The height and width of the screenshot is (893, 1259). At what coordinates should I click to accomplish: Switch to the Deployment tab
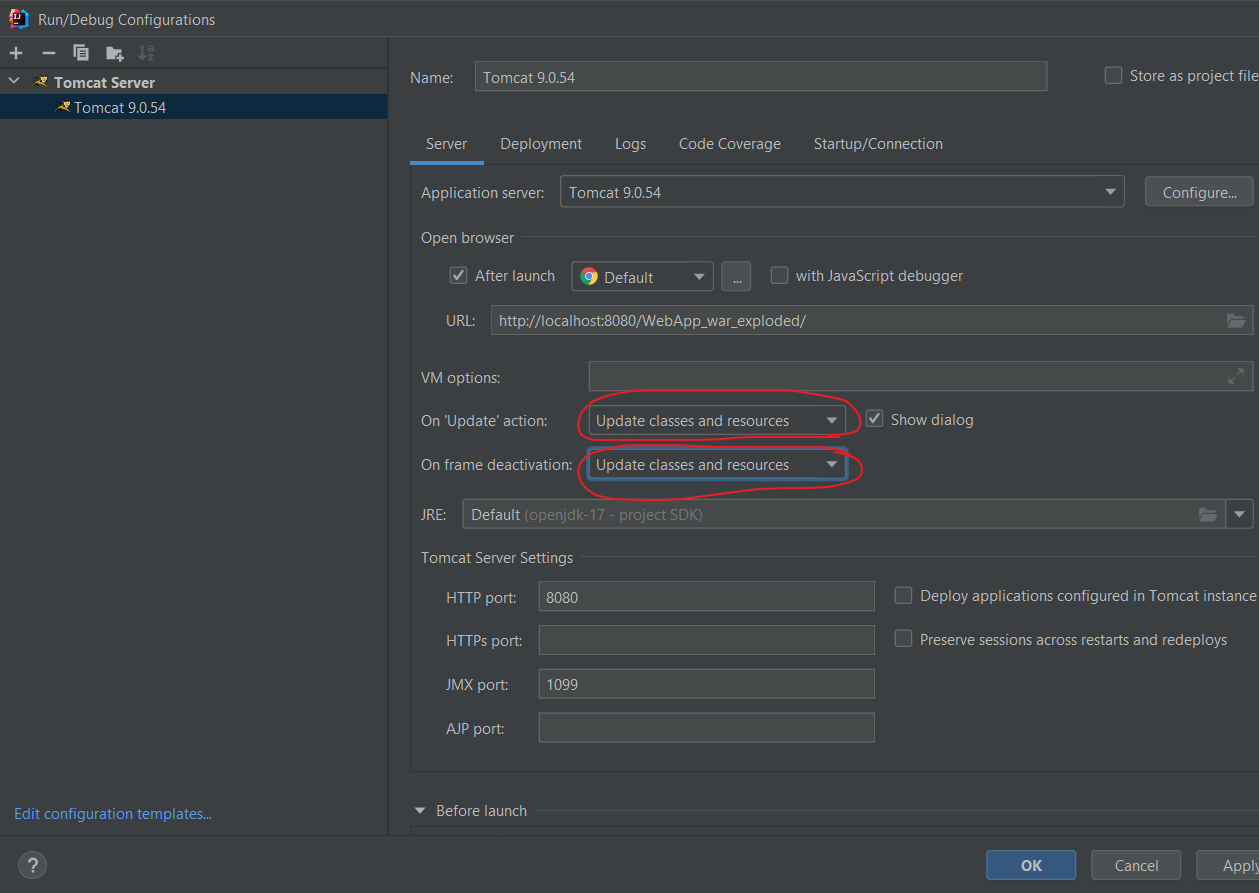pyautogui.click(x=541, y=144)
